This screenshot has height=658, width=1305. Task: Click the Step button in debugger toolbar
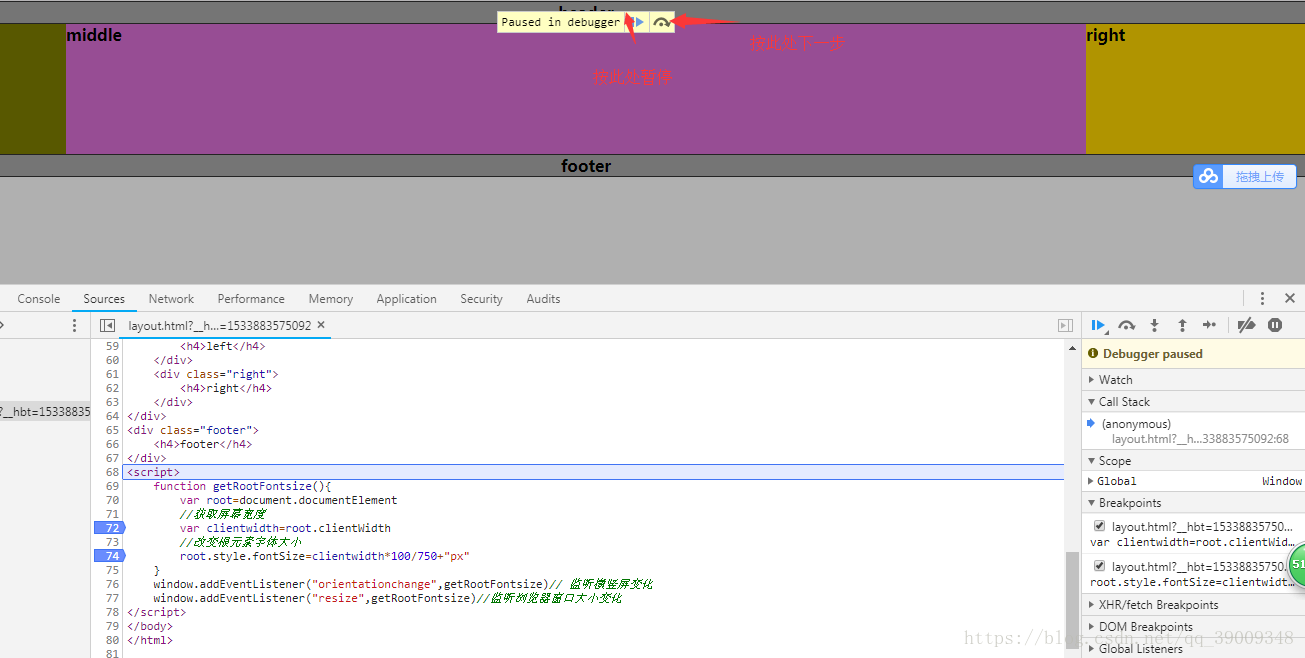(x=1210, y=325)
